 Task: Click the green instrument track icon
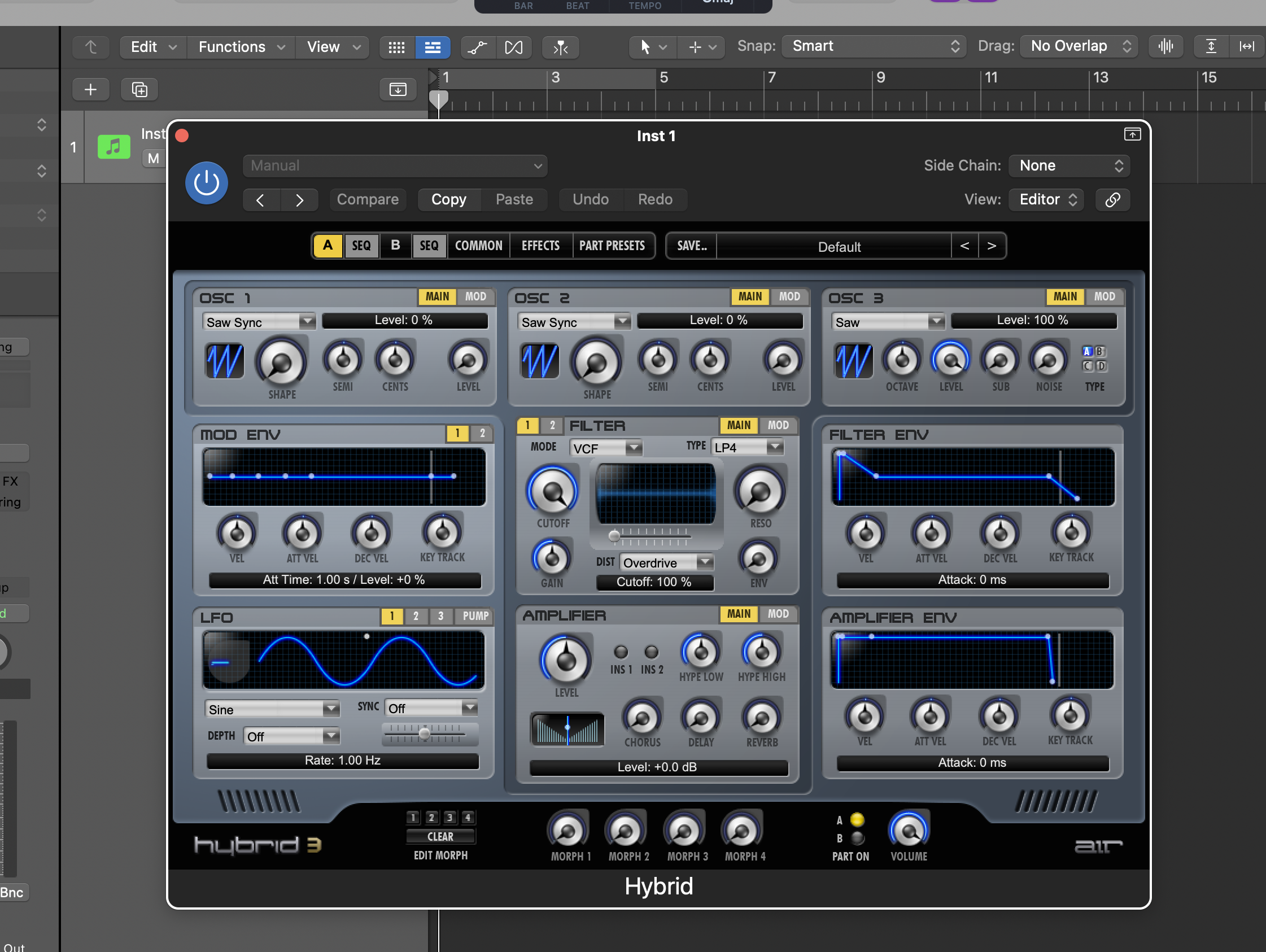pos(113,147)
